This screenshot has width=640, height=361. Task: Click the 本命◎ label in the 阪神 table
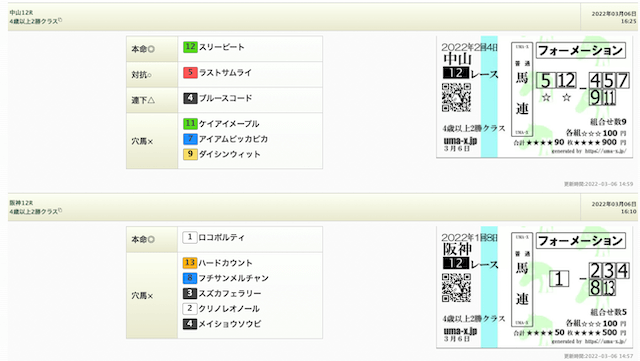[143, 239]
